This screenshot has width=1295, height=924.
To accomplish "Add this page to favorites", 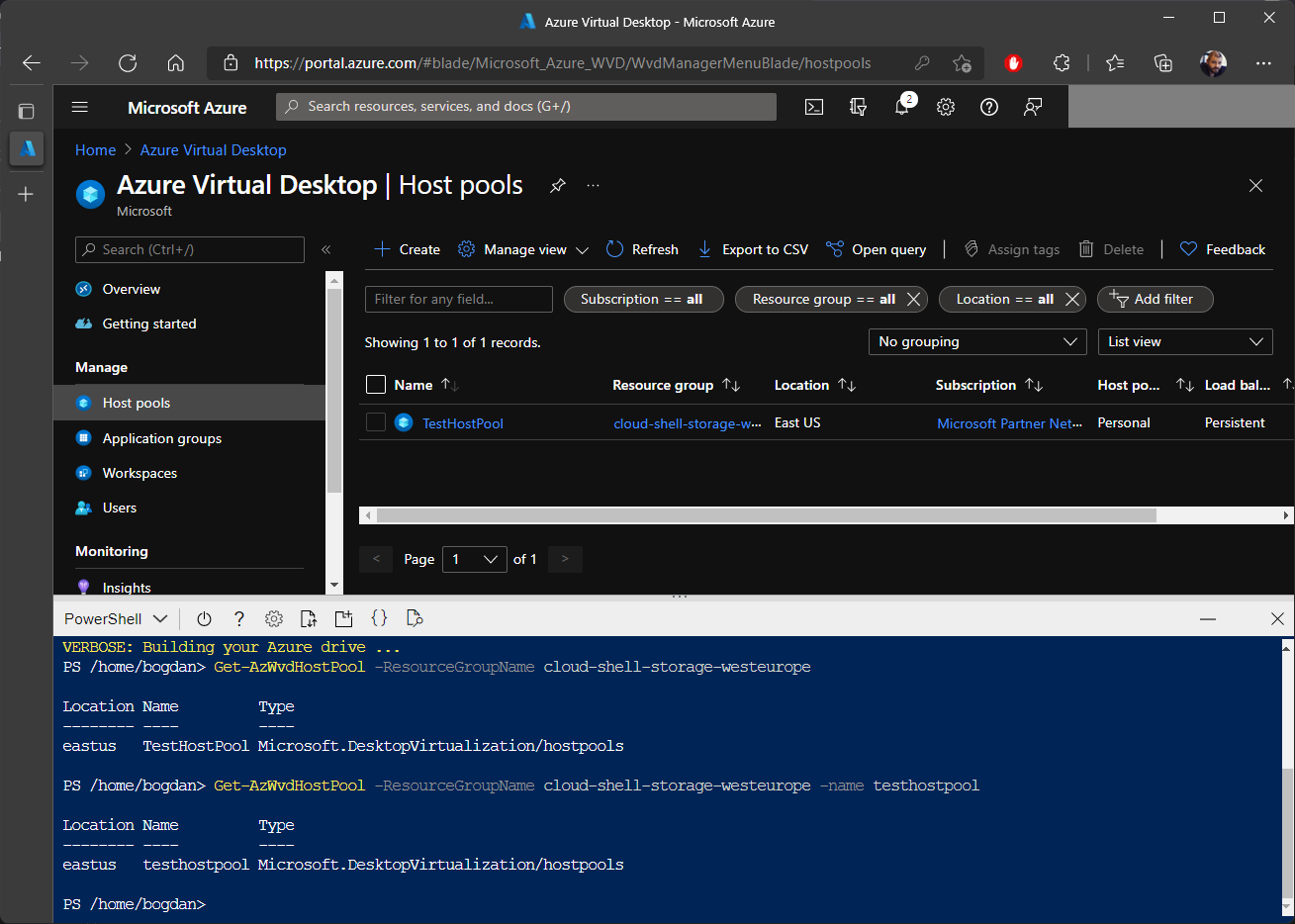I will (x=962, y=63).
